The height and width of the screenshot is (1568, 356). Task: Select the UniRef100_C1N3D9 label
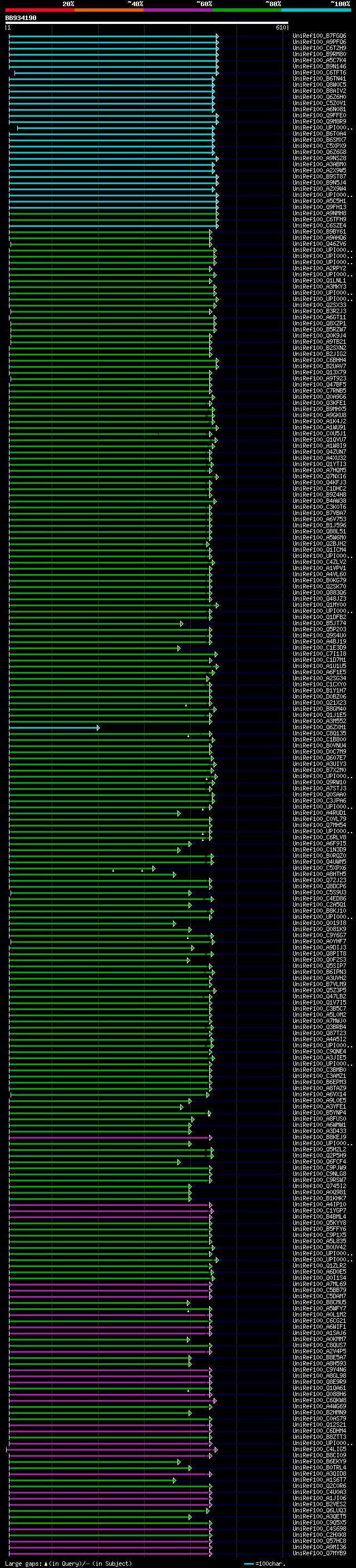(319, 849)
